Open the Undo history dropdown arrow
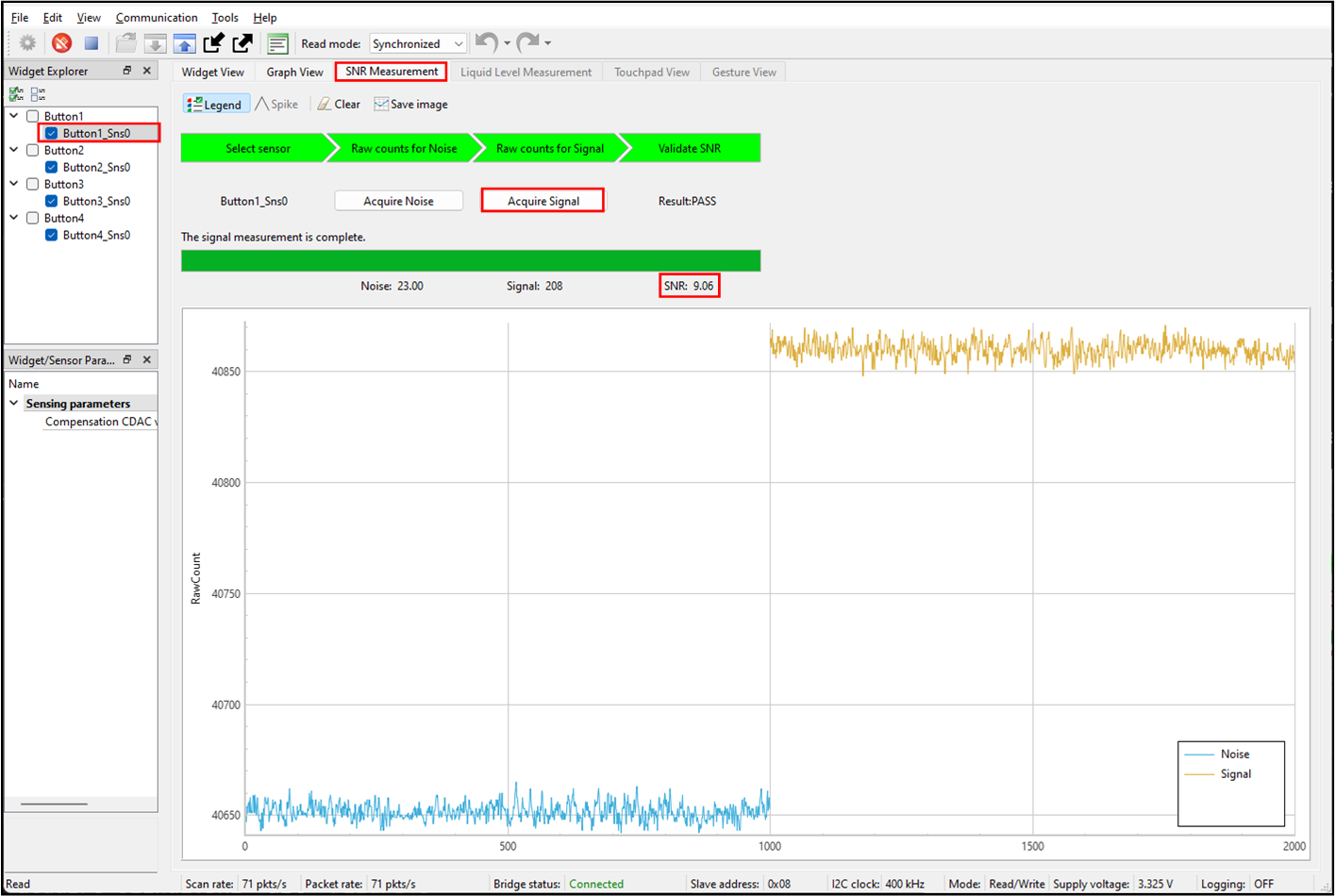Image resolution: width=1335 pixels, height=896 pixels. pos(507,43)
